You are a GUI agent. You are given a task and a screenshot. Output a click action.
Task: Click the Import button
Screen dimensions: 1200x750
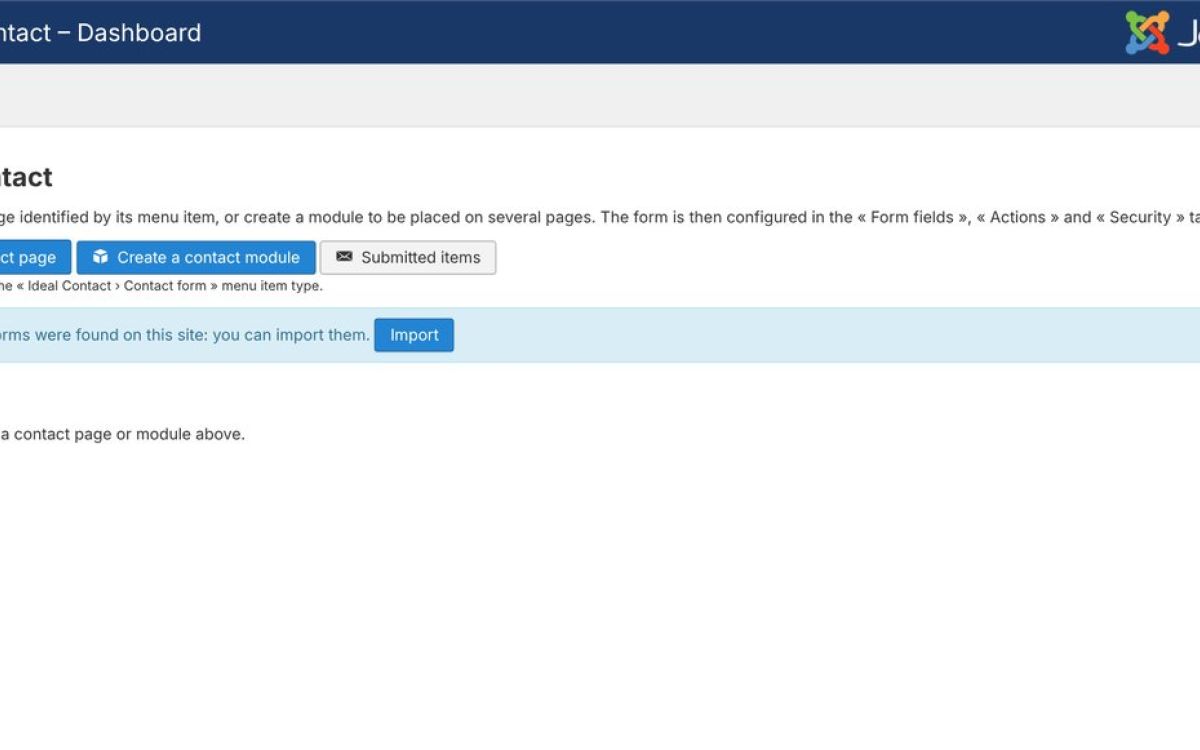tap(414, 335)
